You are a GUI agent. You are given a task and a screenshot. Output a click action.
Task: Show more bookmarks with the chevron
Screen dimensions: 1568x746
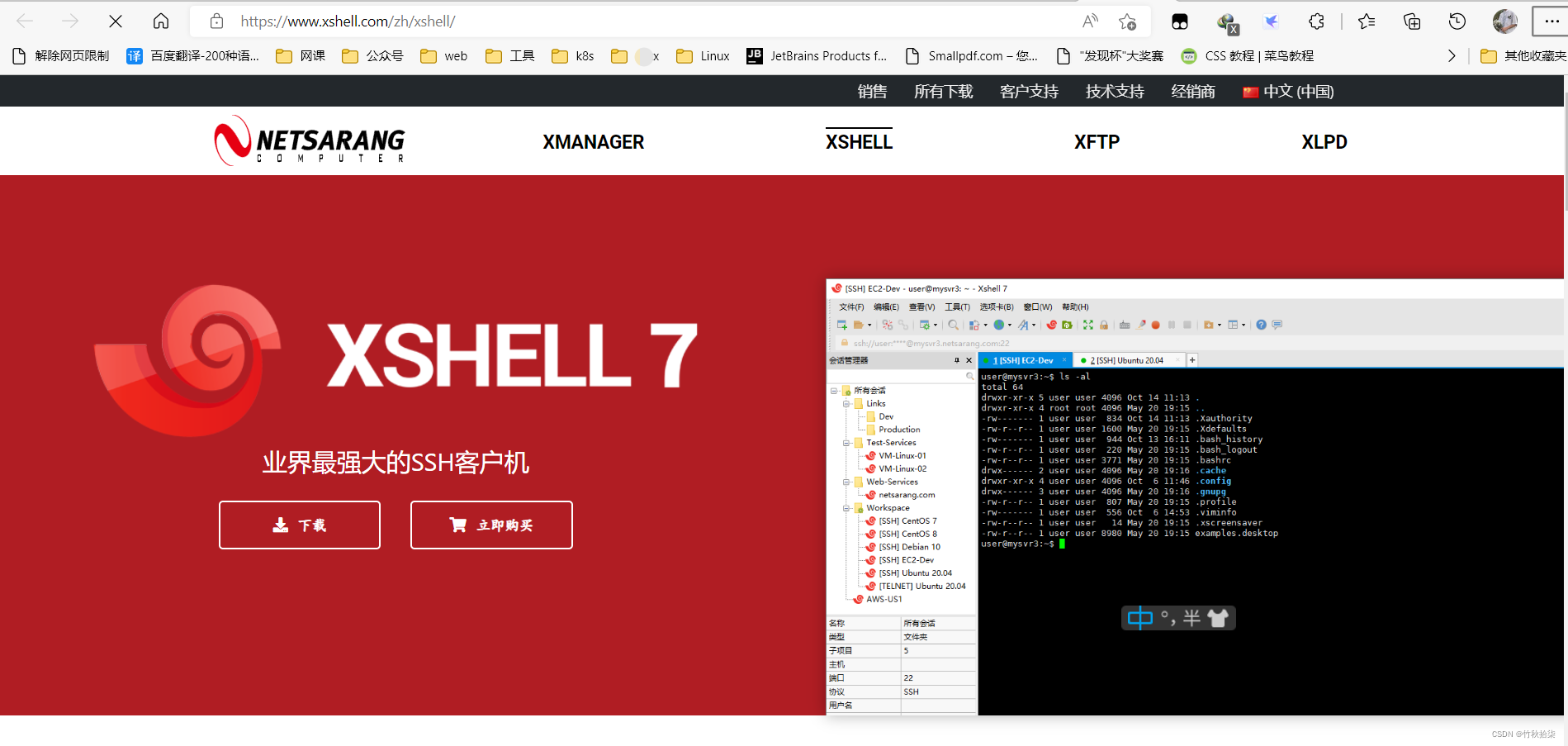pyautogui.click(x=1452, y=56)
